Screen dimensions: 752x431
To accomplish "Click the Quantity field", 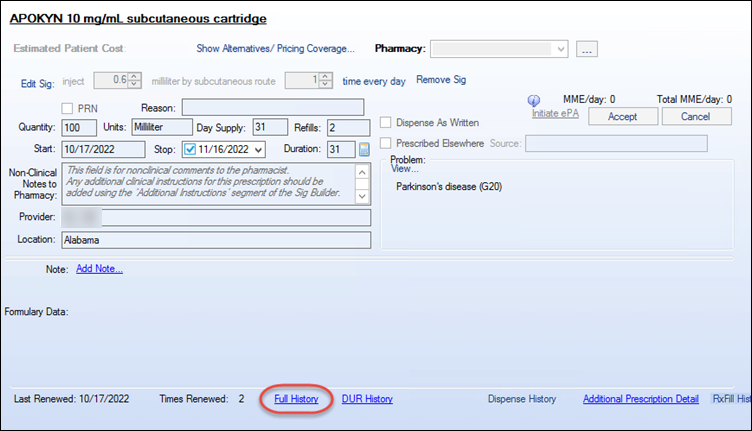I will pos(79,128).
